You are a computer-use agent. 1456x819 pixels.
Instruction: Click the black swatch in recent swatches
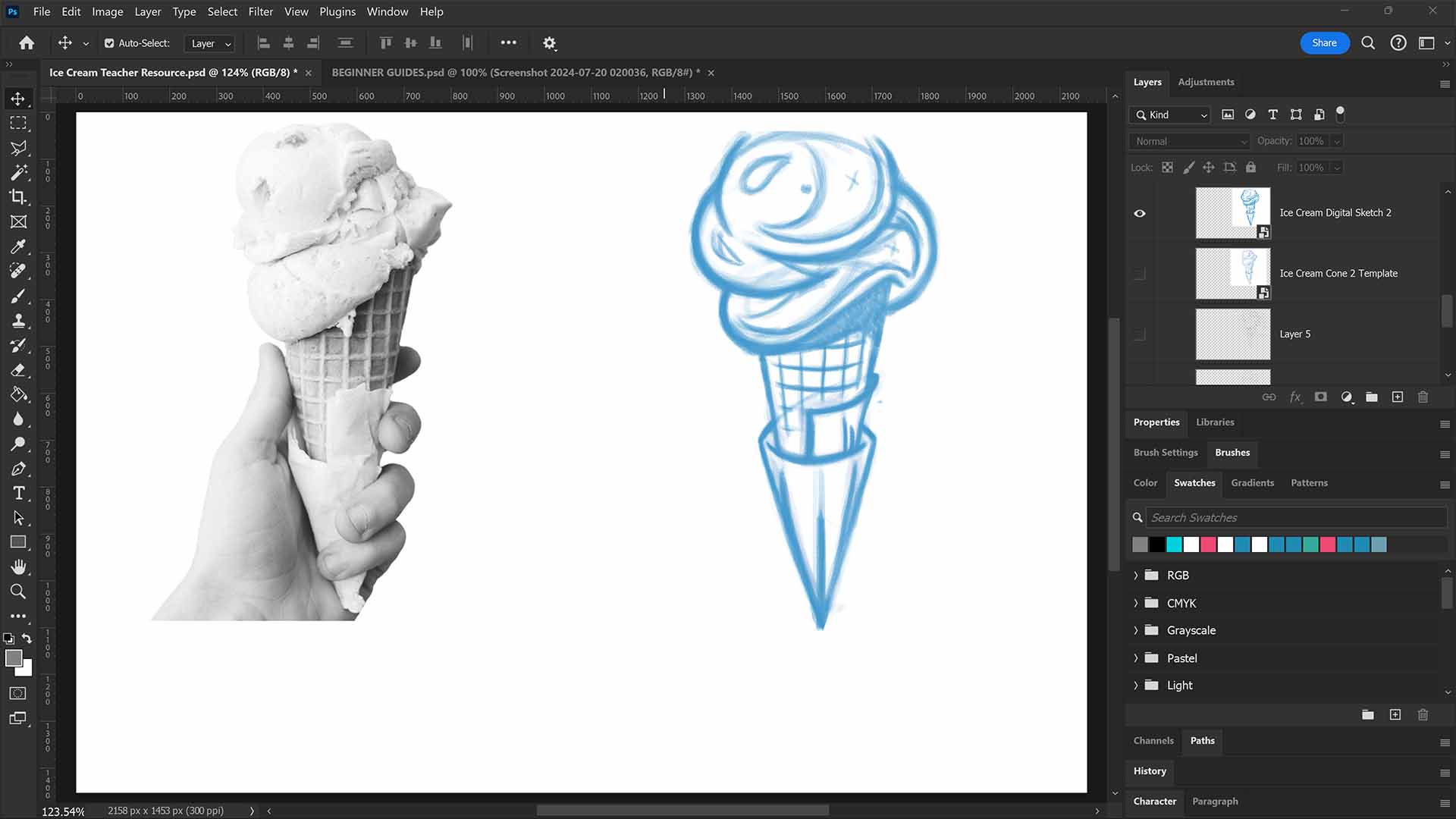click(1157, 544)
